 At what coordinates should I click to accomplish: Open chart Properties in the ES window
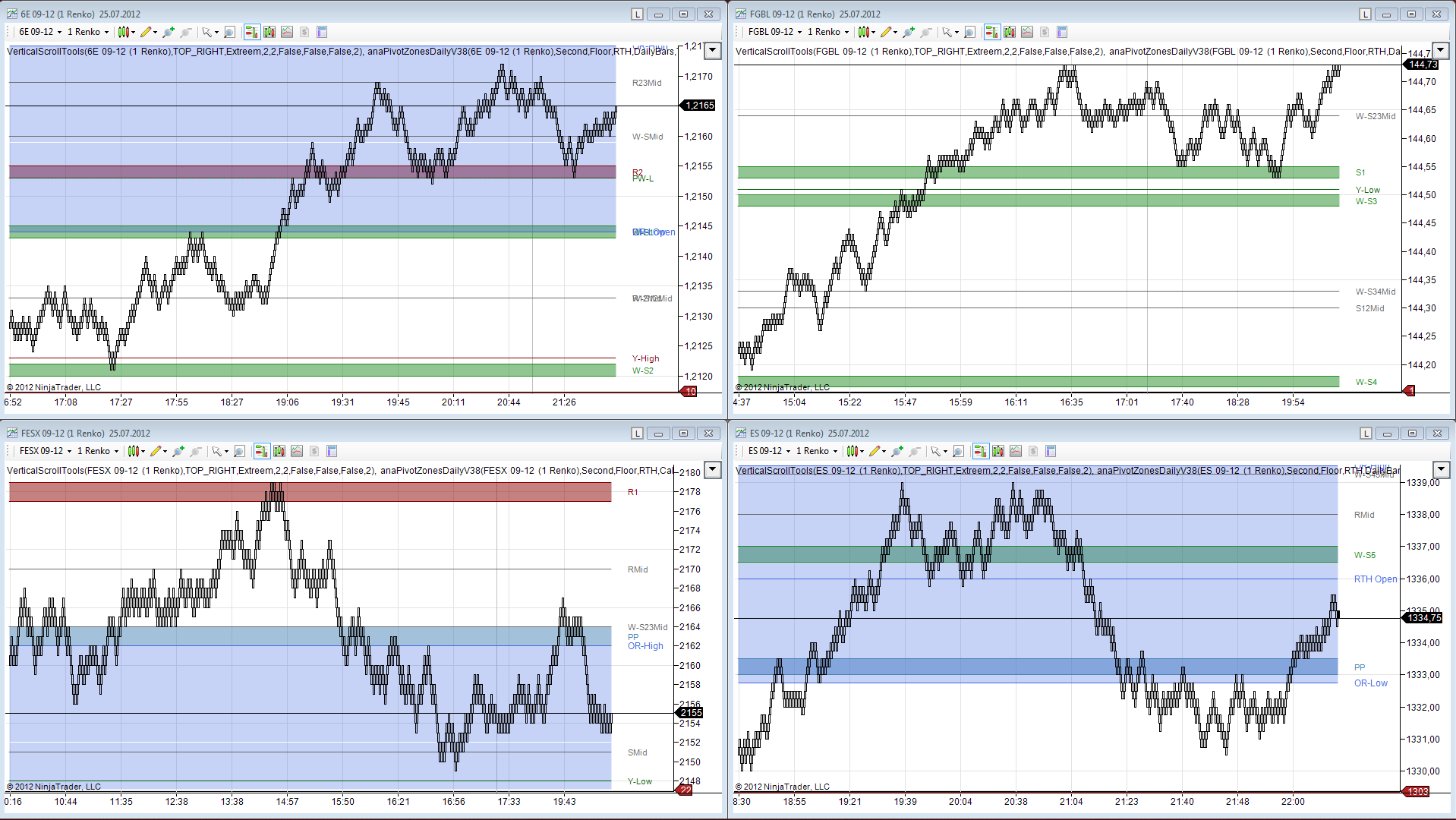point(1051,451)
